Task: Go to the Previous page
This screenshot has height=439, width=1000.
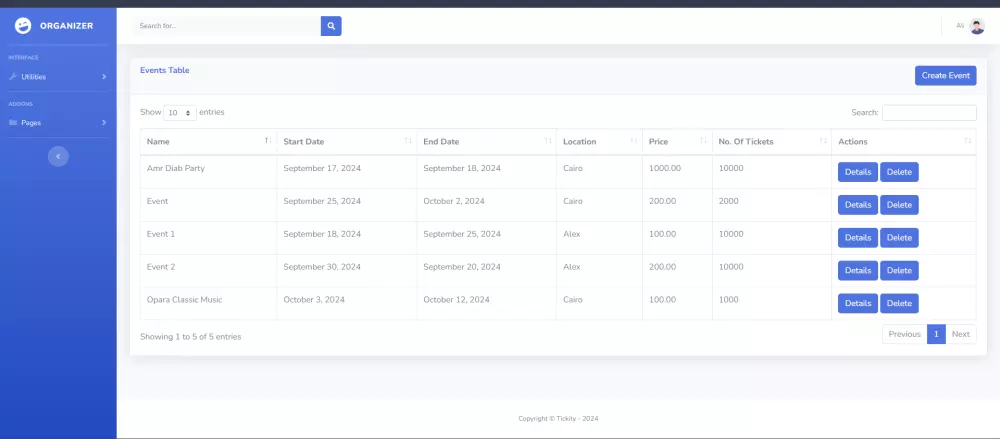Action: (904, 334)
